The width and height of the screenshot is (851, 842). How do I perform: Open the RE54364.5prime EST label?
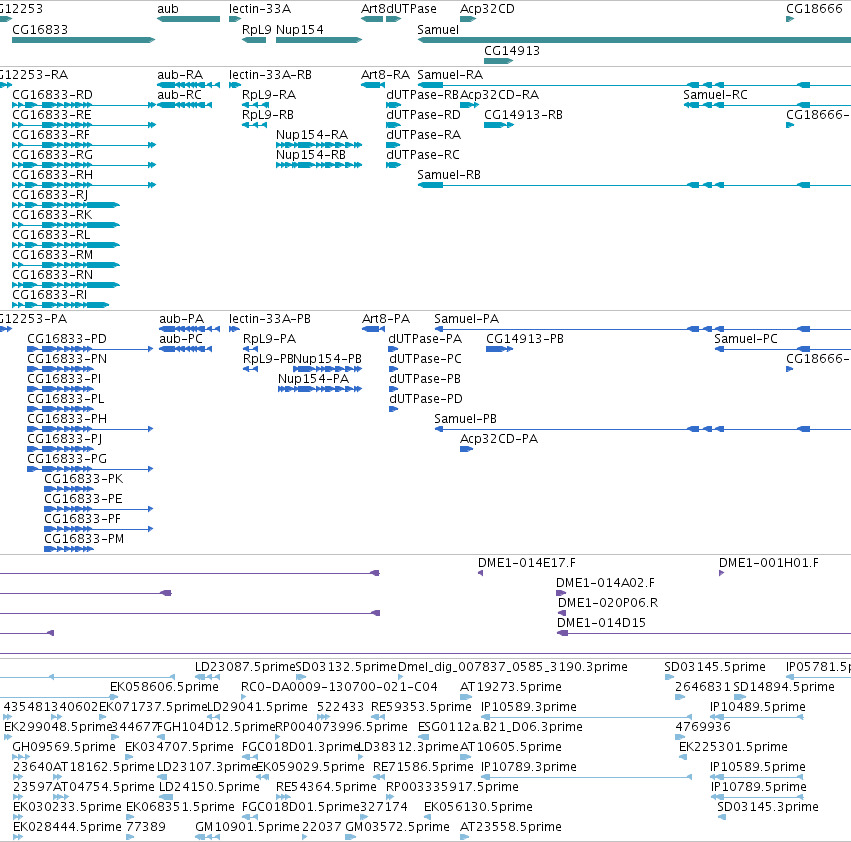point(326,786)
